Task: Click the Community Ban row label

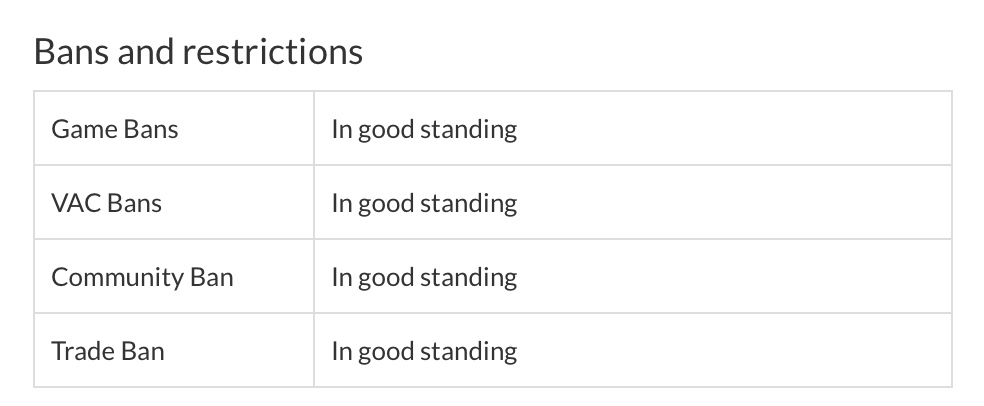Action: coord(142,277)
